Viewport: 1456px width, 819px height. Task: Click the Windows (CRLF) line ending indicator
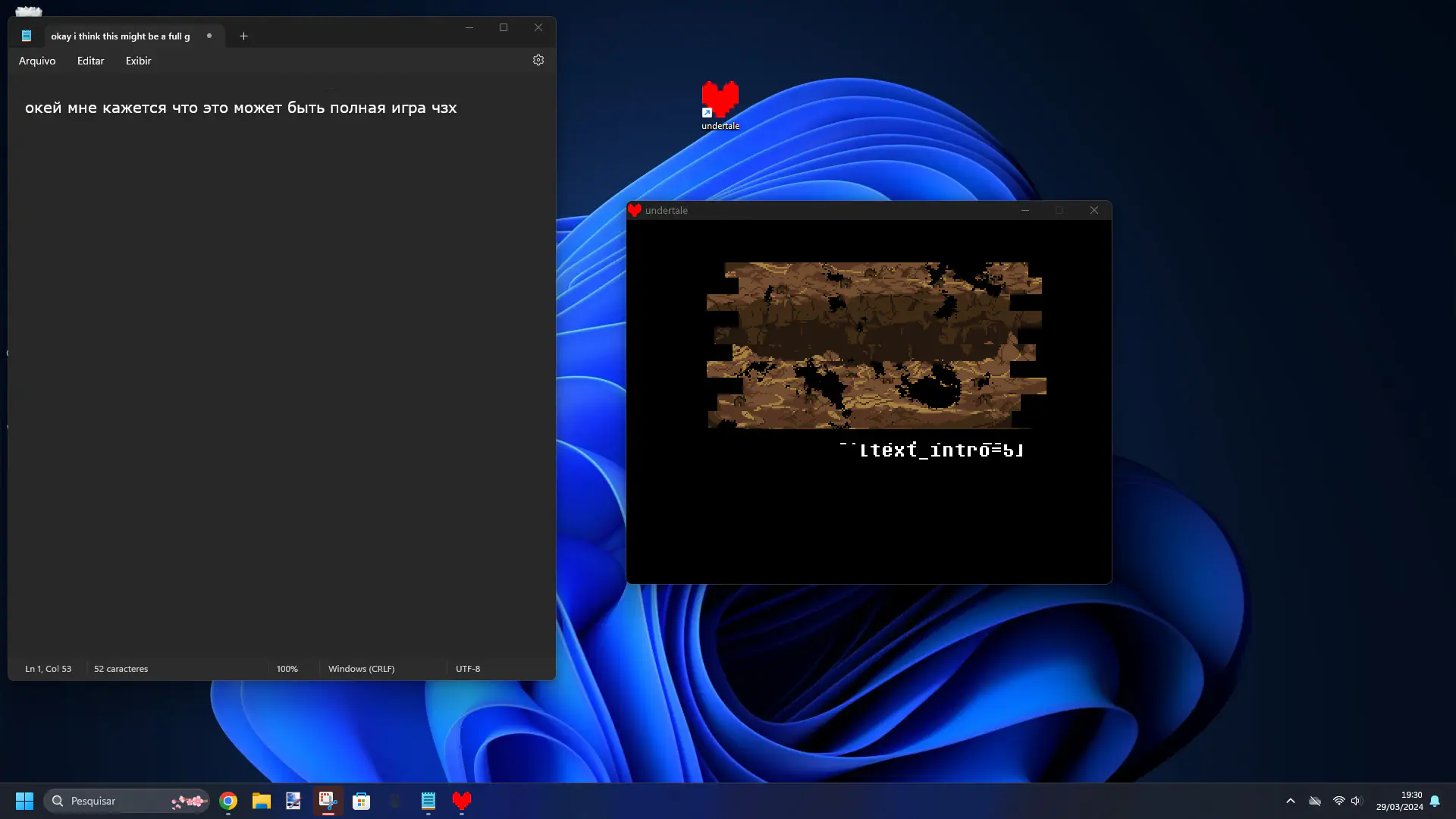click(x=361, y=669)
